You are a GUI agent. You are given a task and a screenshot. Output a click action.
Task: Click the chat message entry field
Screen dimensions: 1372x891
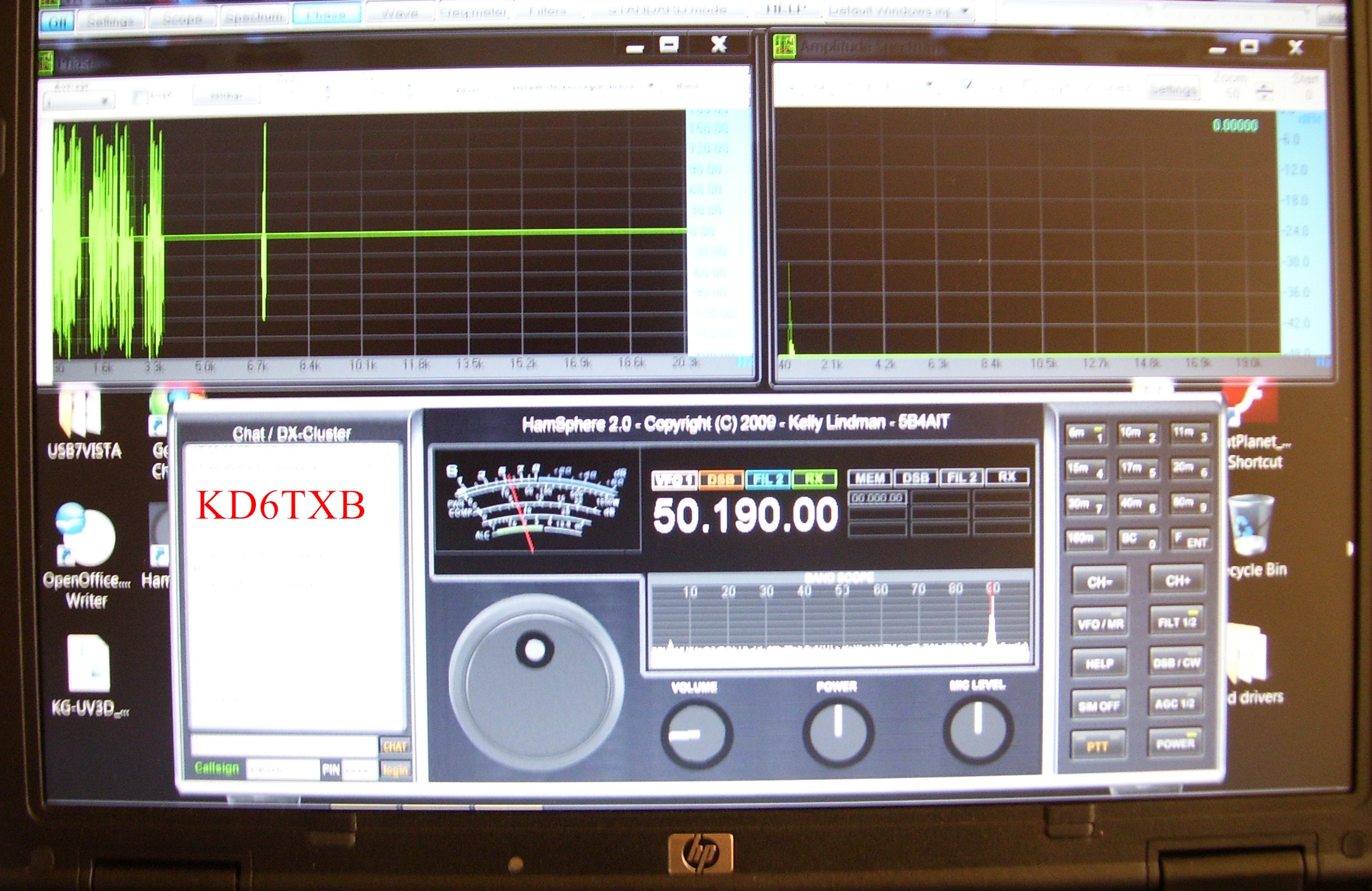tap(285, 745)
